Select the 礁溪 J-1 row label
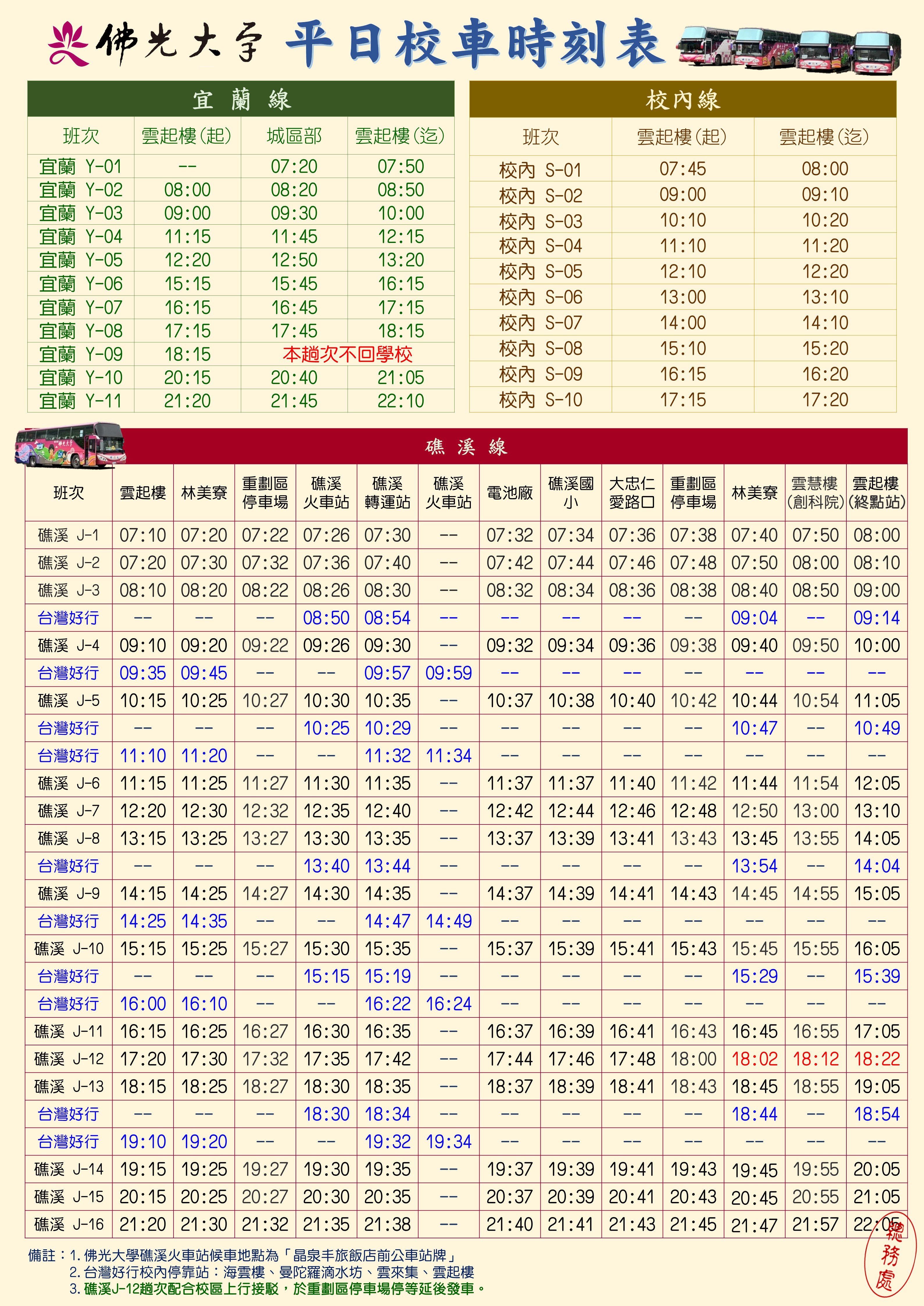Image resolution: width=924 pixels, height=1306 pixels. click(x=68, y=535)
